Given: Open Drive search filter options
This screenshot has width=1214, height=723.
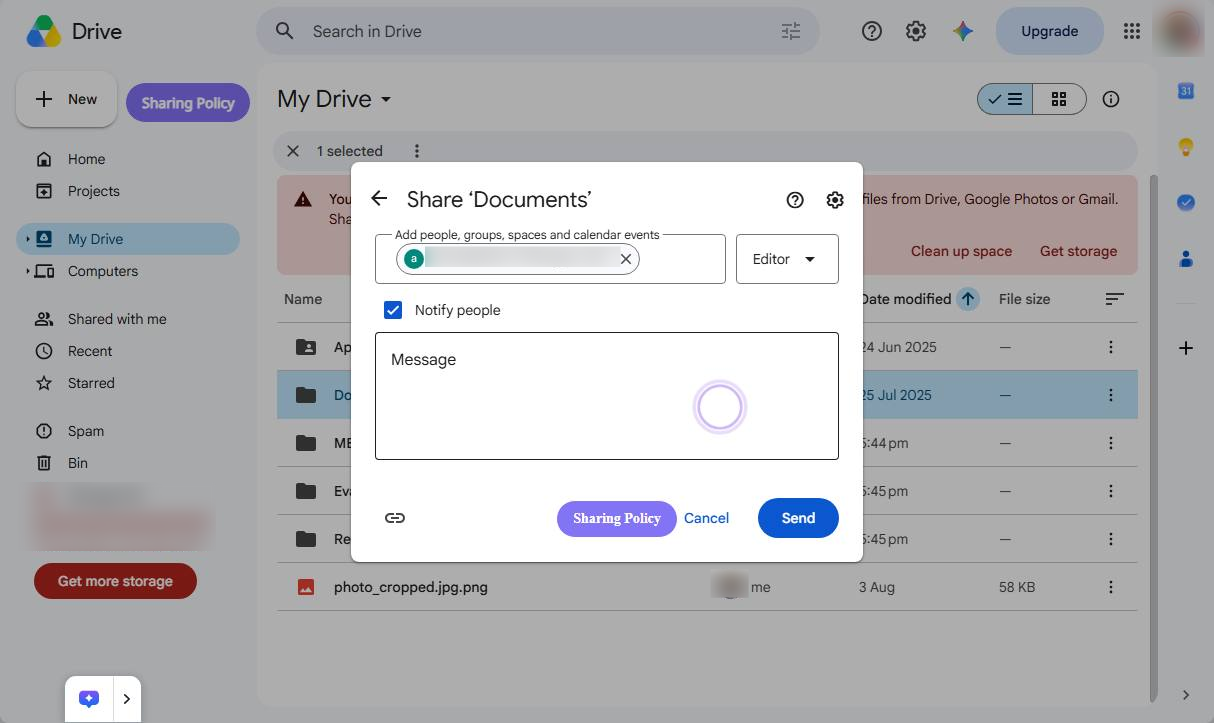Looking at the screenshot, I should coord(791,31).
